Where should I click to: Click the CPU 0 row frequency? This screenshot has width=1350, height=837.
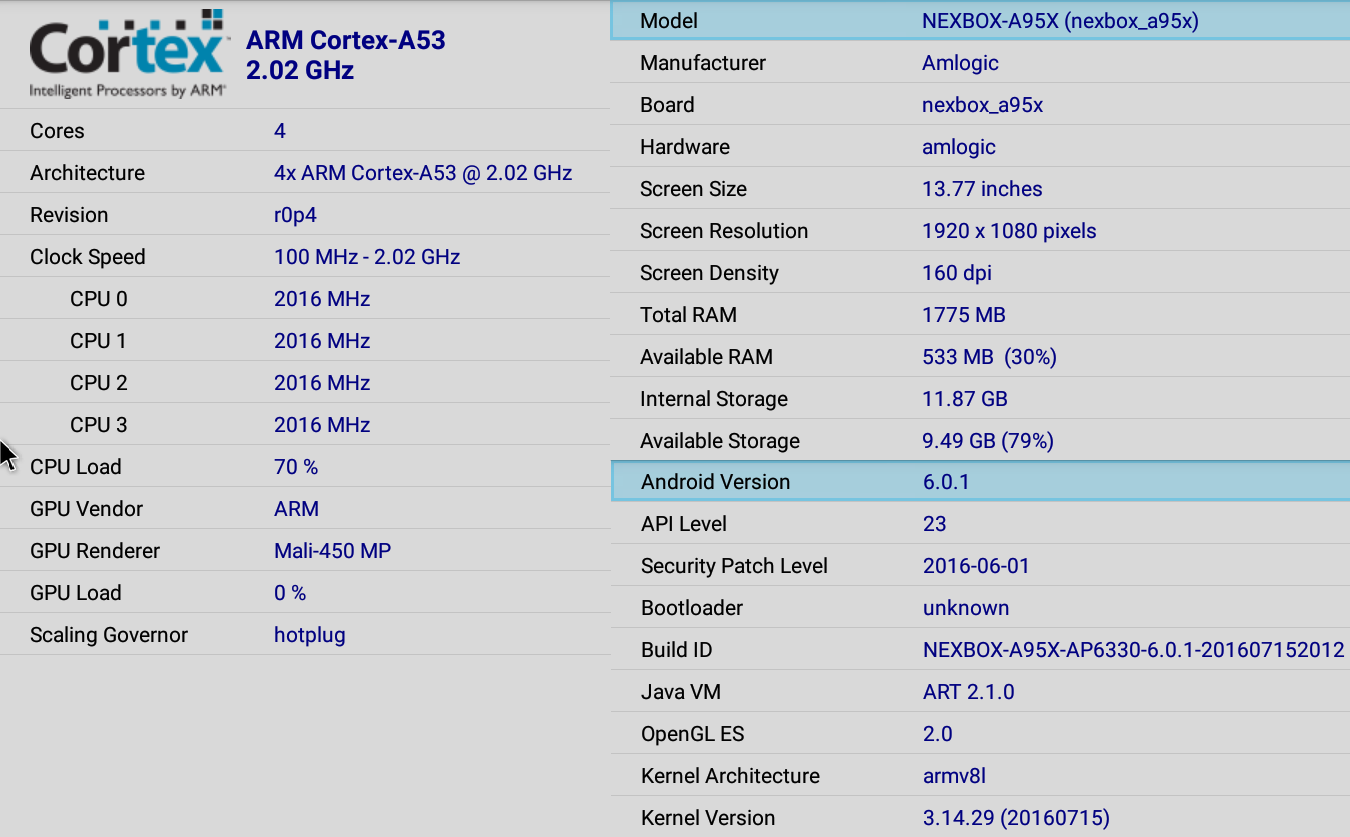click(322, 299)
